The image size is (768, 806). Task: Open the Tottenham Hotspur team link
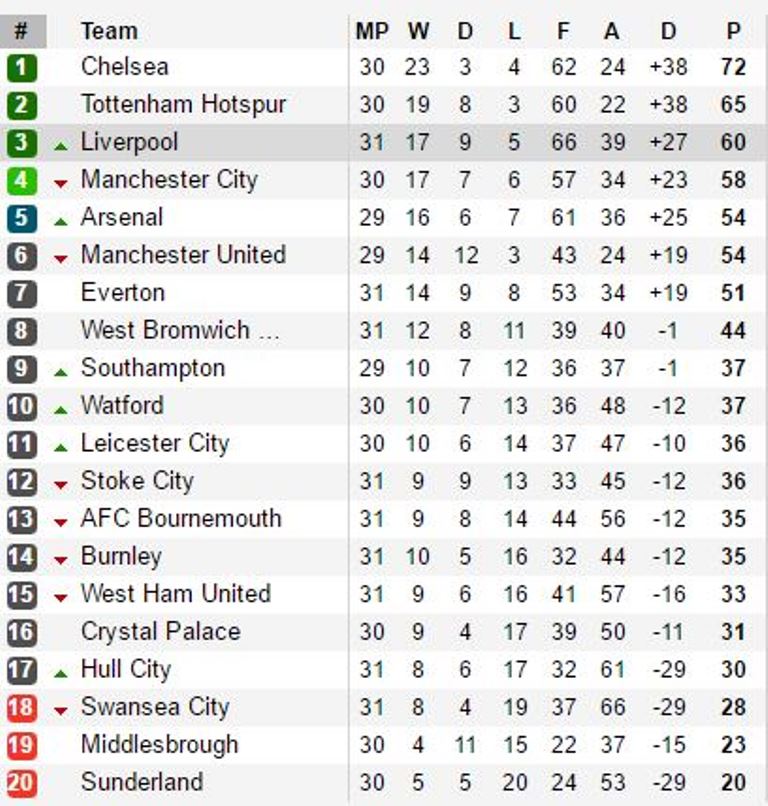pos(183,104)
